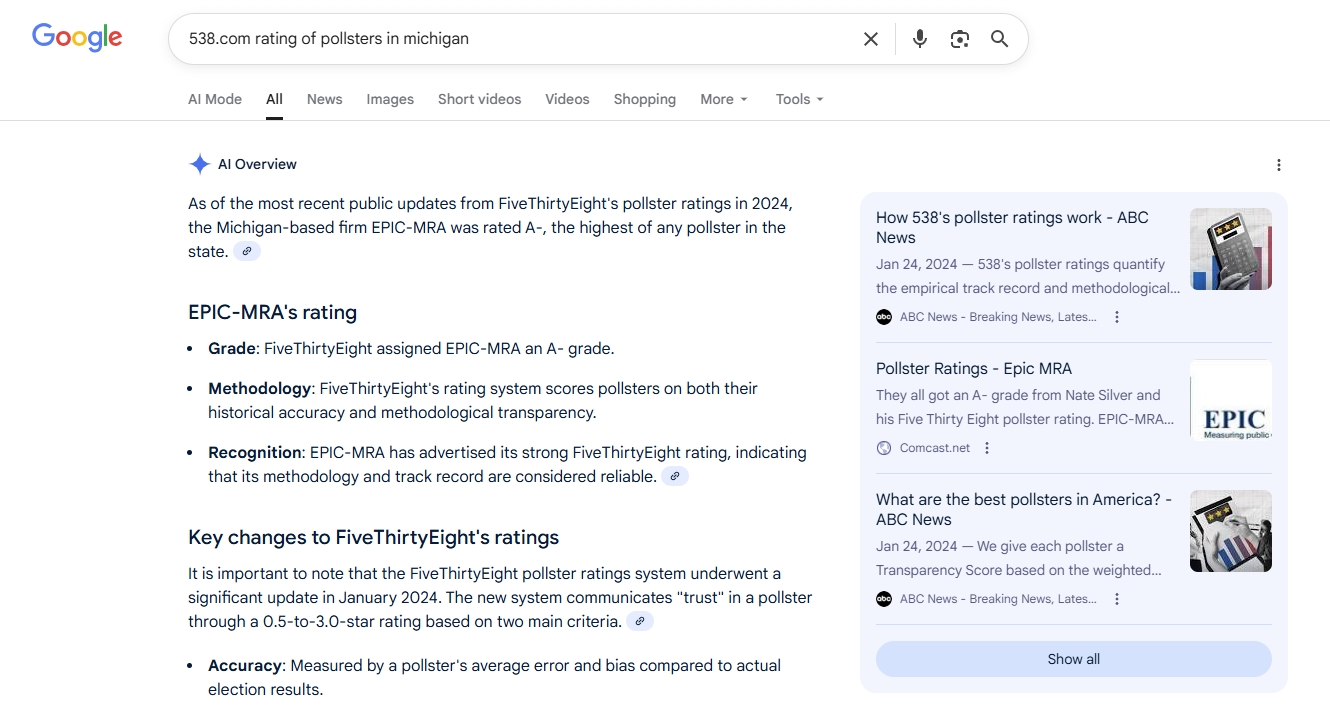1330x714 pixels.
Task: Switch to the News tab
Action: coord(324,99)
